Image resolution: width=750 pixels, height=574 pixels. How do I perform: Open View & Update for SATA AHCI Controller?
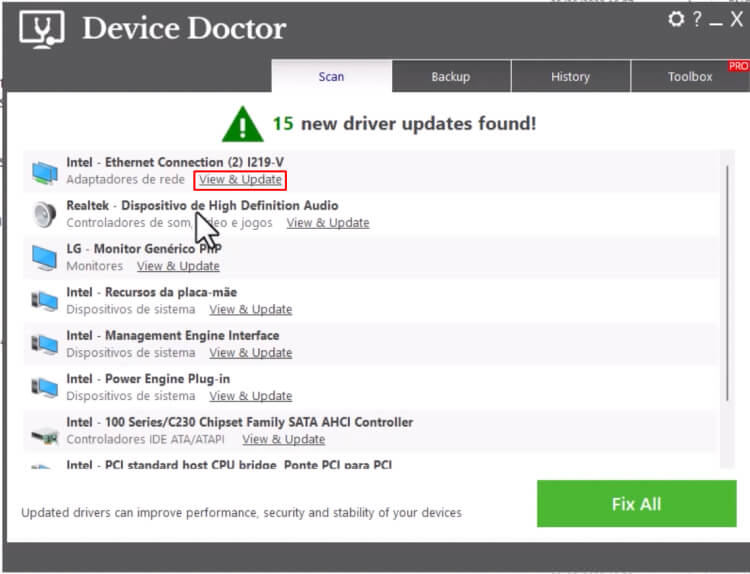point(284,440)
